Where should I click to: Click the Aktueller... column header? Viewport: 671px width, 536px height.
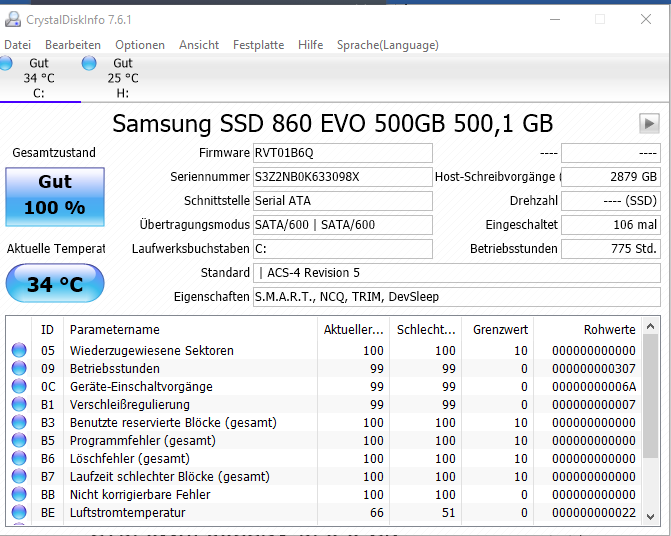click(x=353, y=329)
